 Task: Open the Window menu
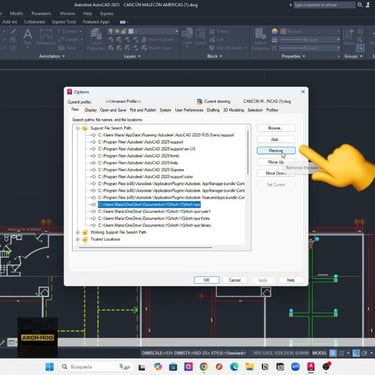point(67,14)
